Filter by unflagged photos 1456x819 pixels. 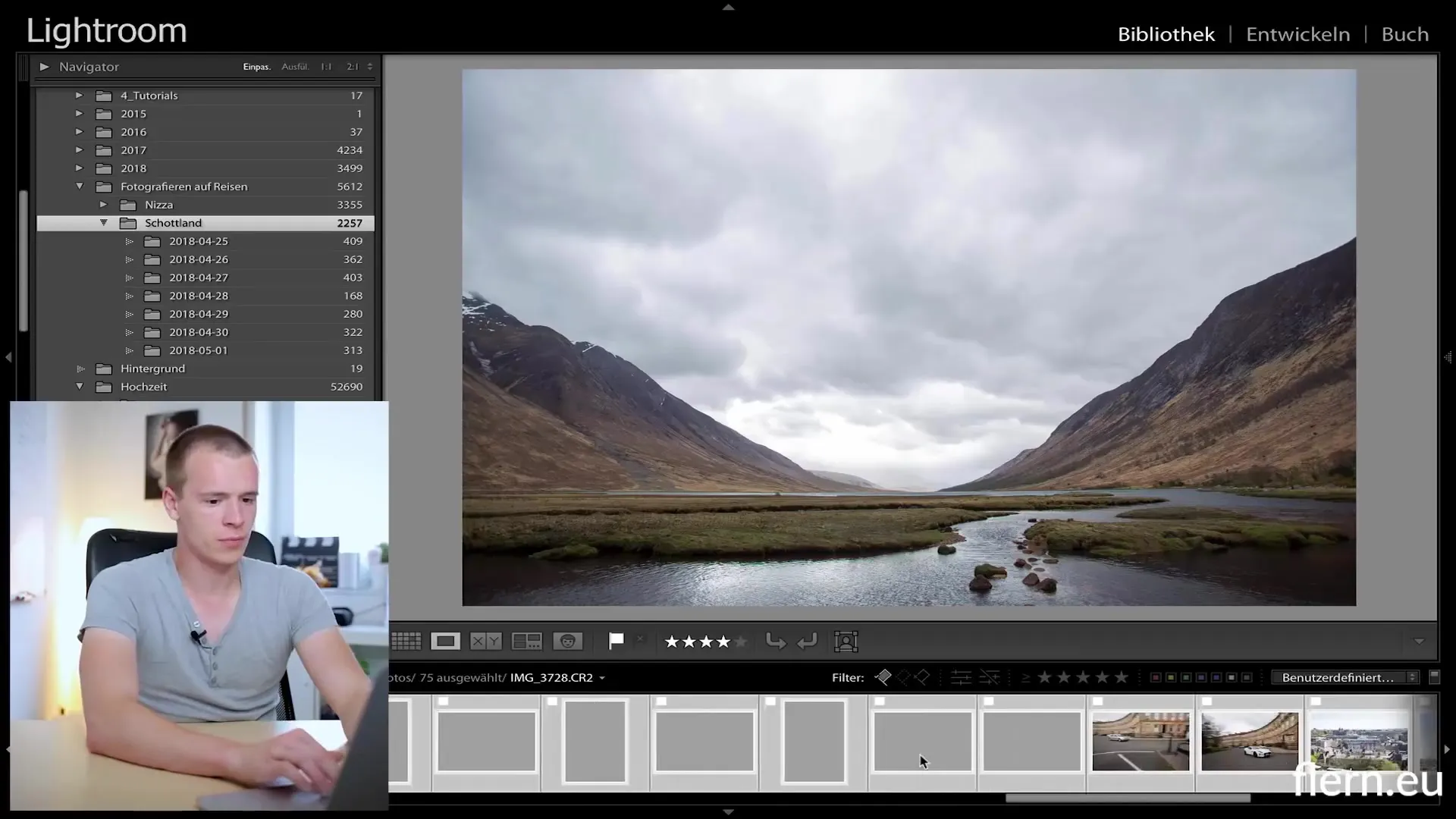(x=903, y=677)
